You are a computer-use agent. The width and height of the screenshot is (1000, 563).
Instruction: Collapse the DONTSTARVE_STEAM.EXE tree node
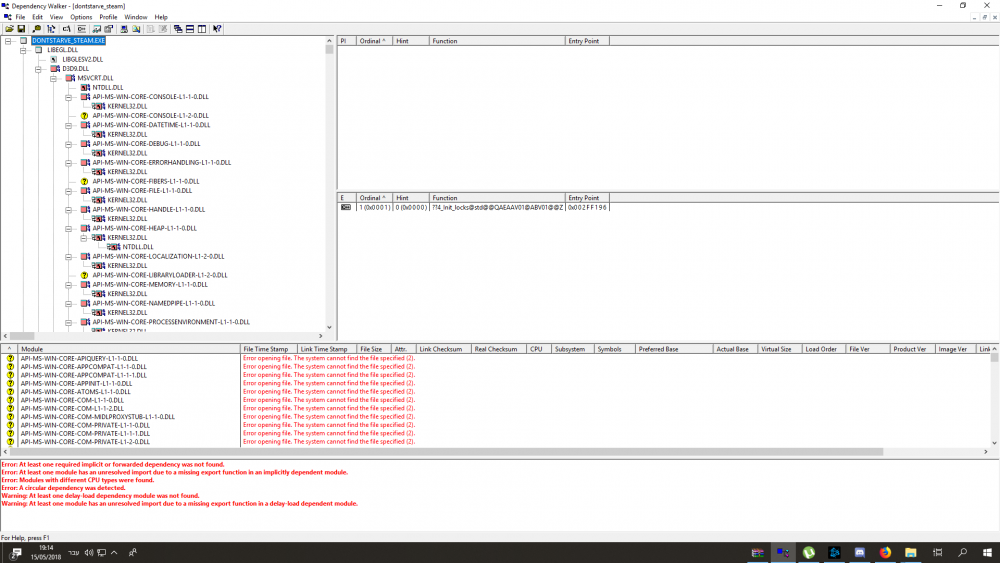pyautogui.click(x=8, y=41)
